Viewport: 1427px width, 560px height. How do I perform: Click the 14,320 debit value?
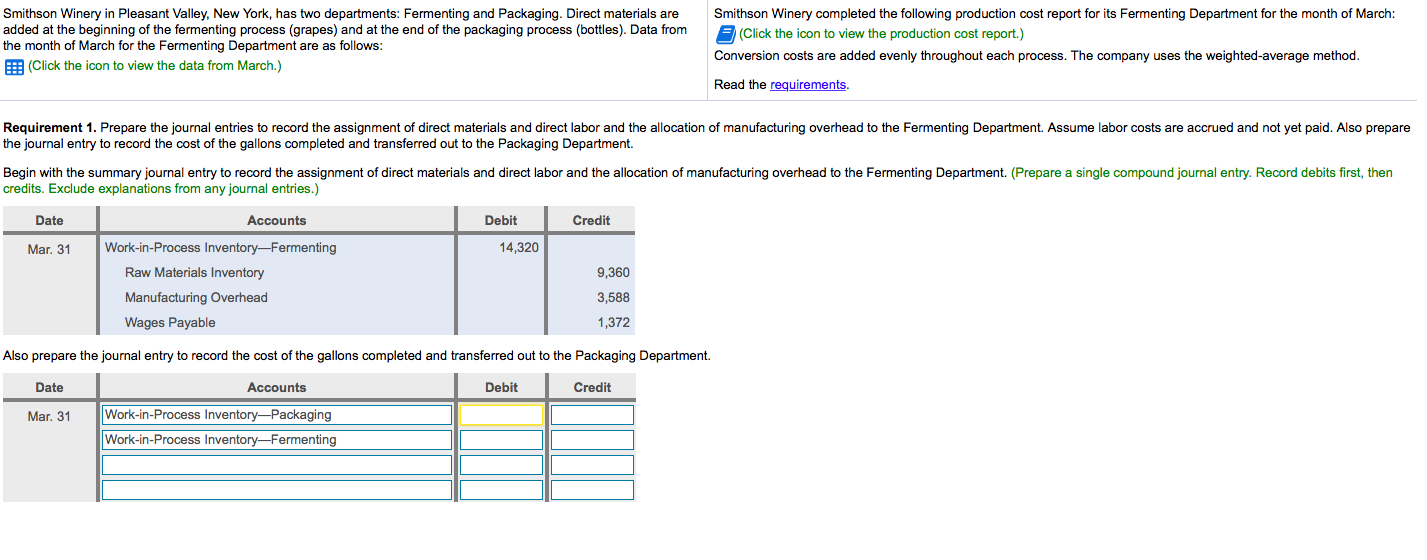pos(519,248)
